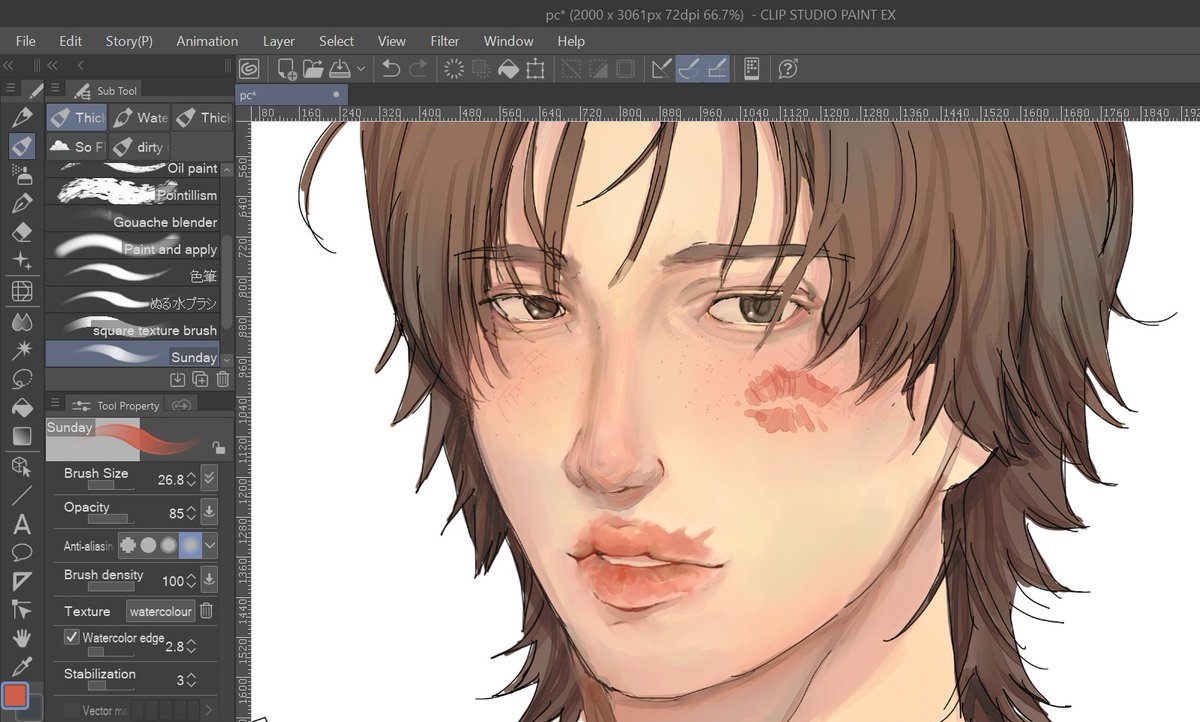1200x722 pixels.
Task: Open the Layer menu
Action: 279,41
